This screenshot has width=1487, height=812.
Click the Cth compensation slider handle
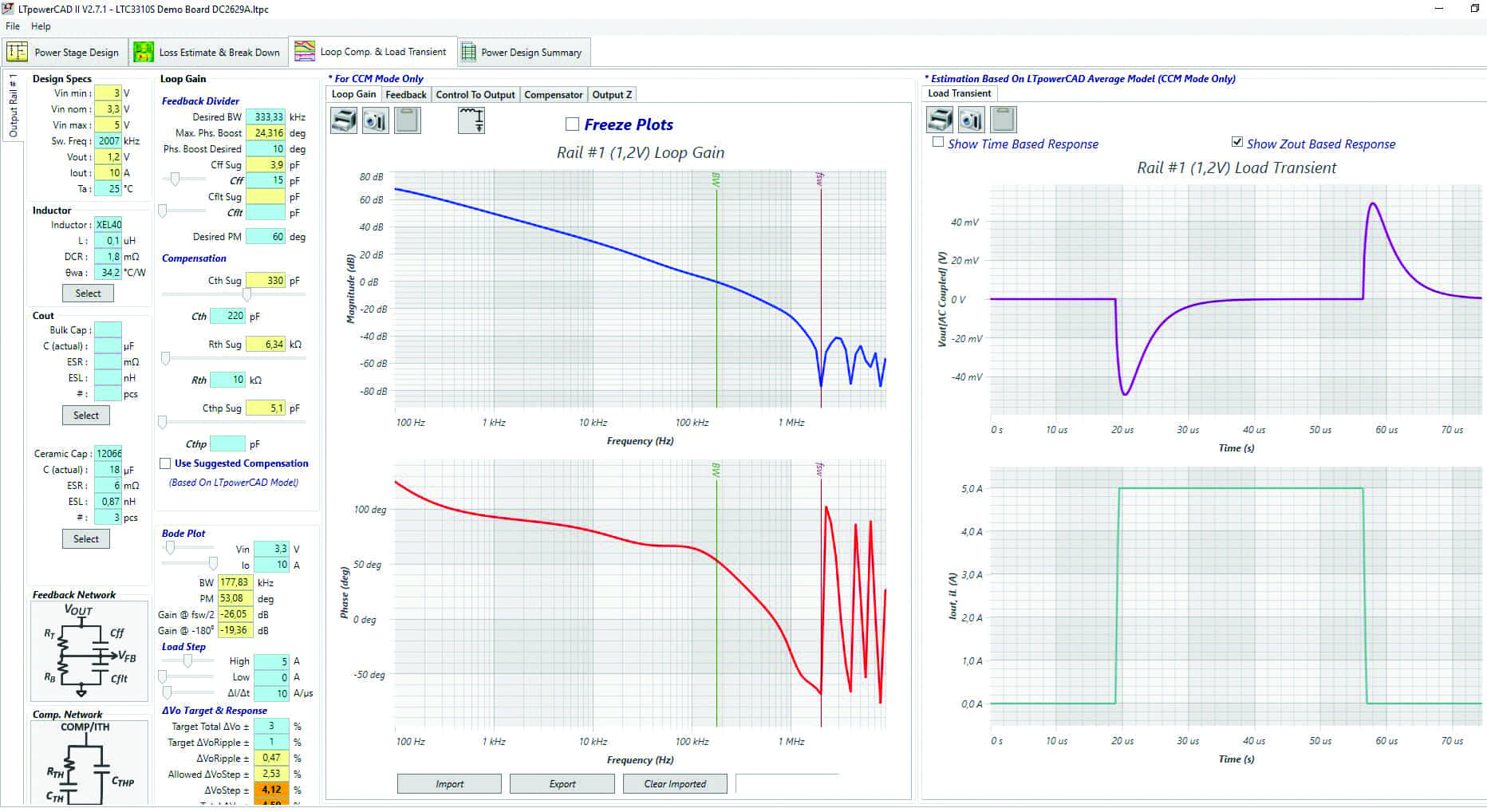(x=247, y=295)
